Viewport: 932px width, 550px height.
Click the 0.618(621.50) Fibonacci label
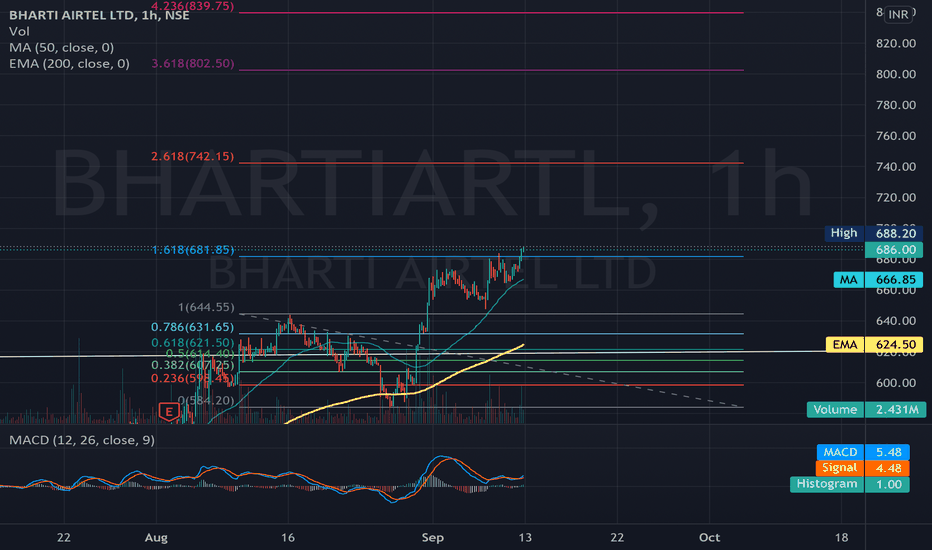pos(193,342)
